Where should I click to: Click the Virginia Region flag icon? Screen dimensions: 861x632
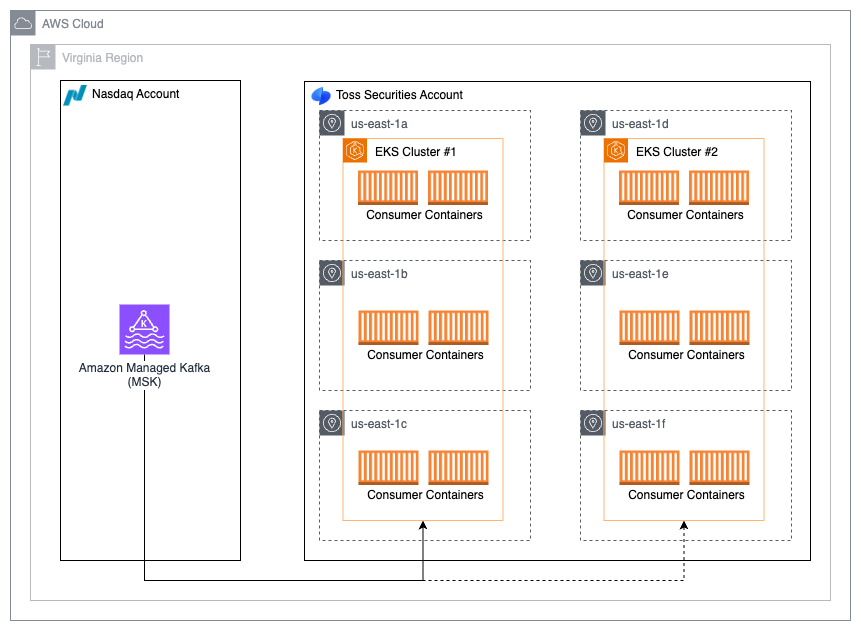(x=43, y=57)
